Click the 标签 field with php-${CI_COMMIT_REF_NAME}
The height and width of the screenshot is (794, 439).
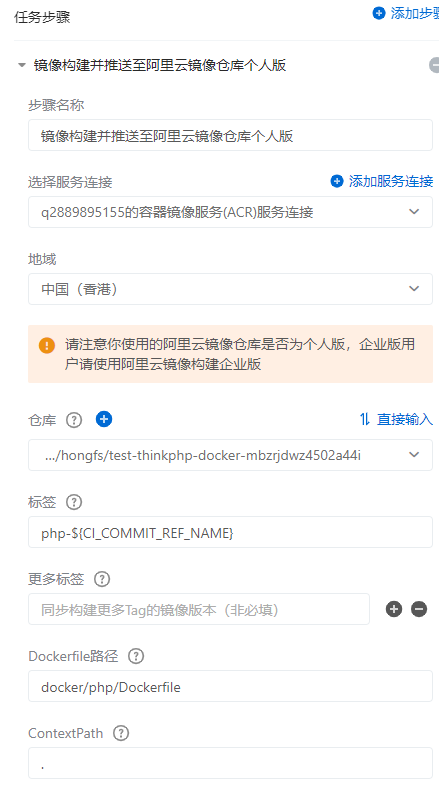click(230, 532)
